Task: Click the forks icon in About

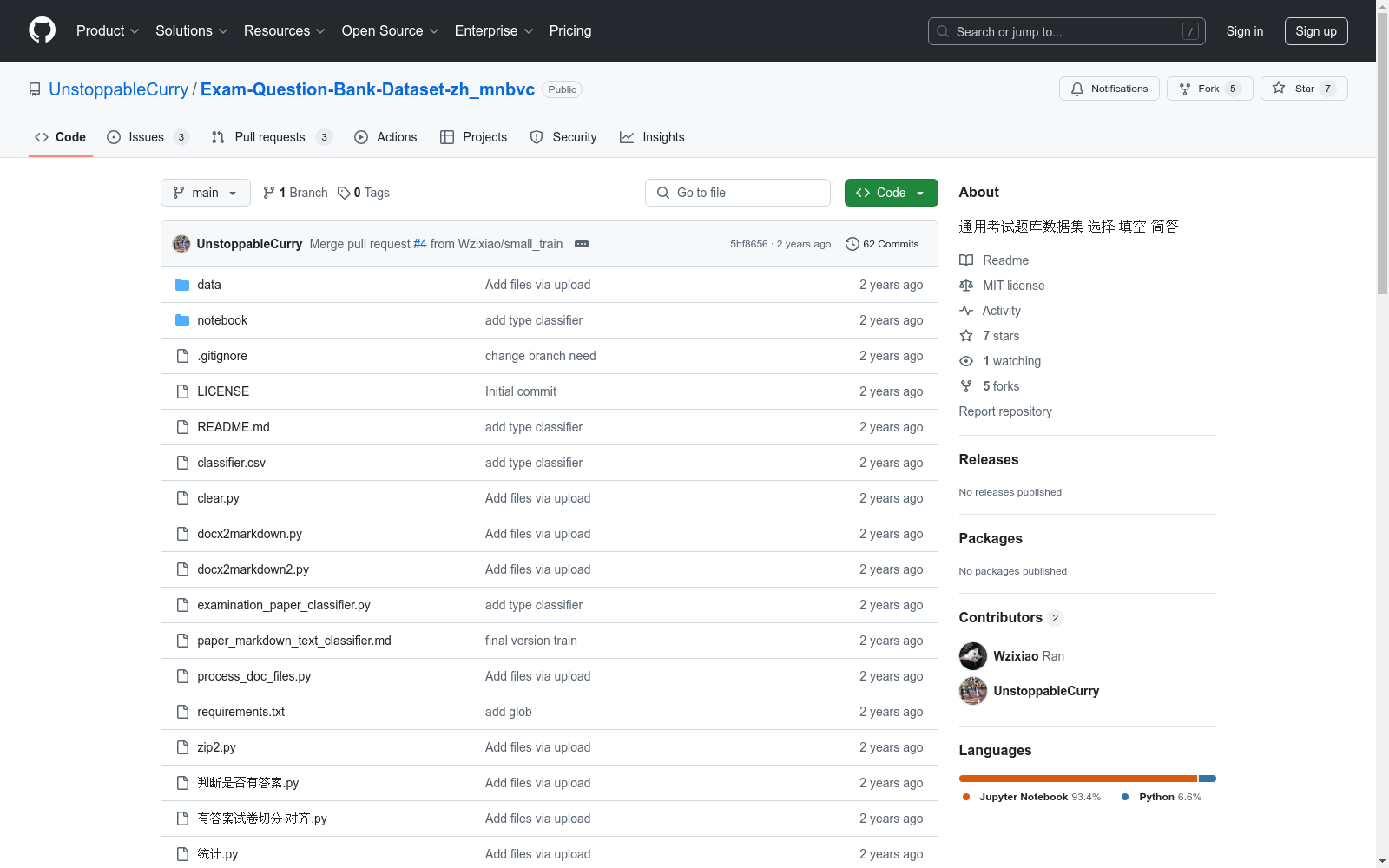Action: pyautogui.click(x=966, y=386)
